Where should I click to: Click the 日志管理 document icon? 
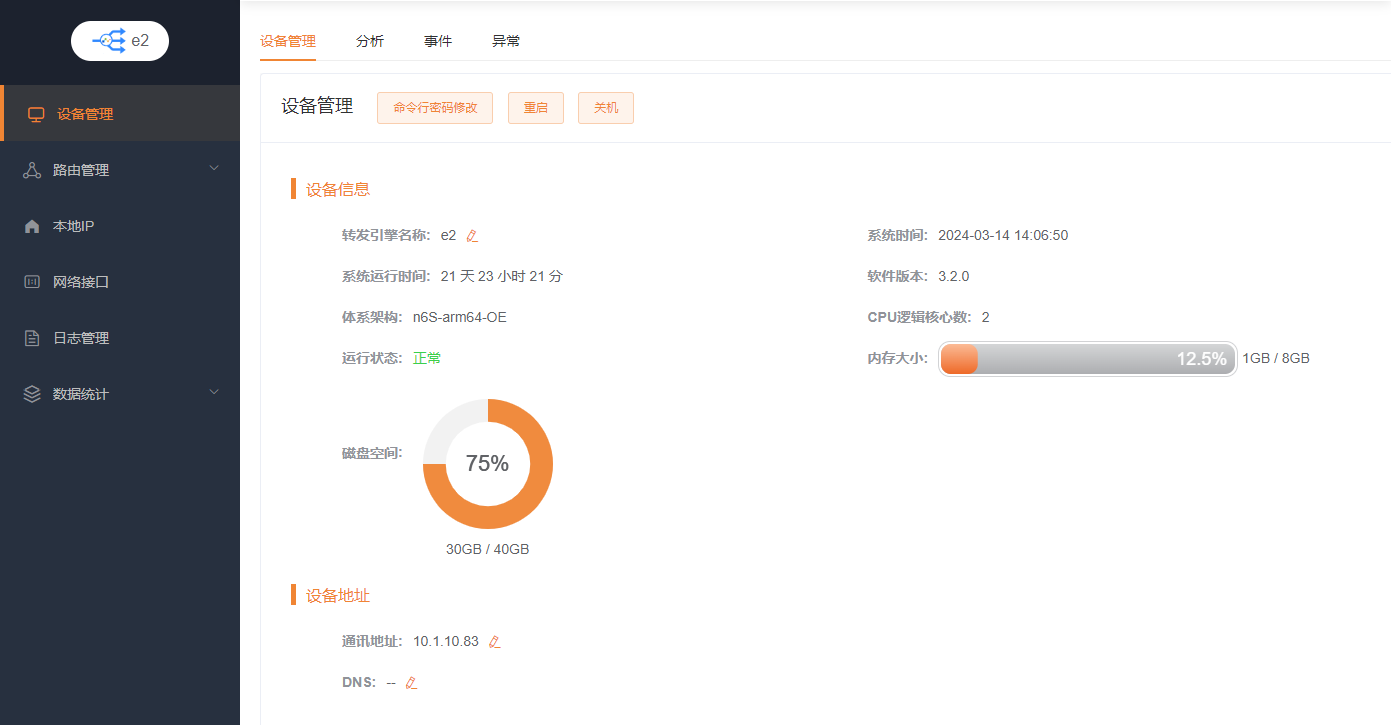tap(32, 337)
